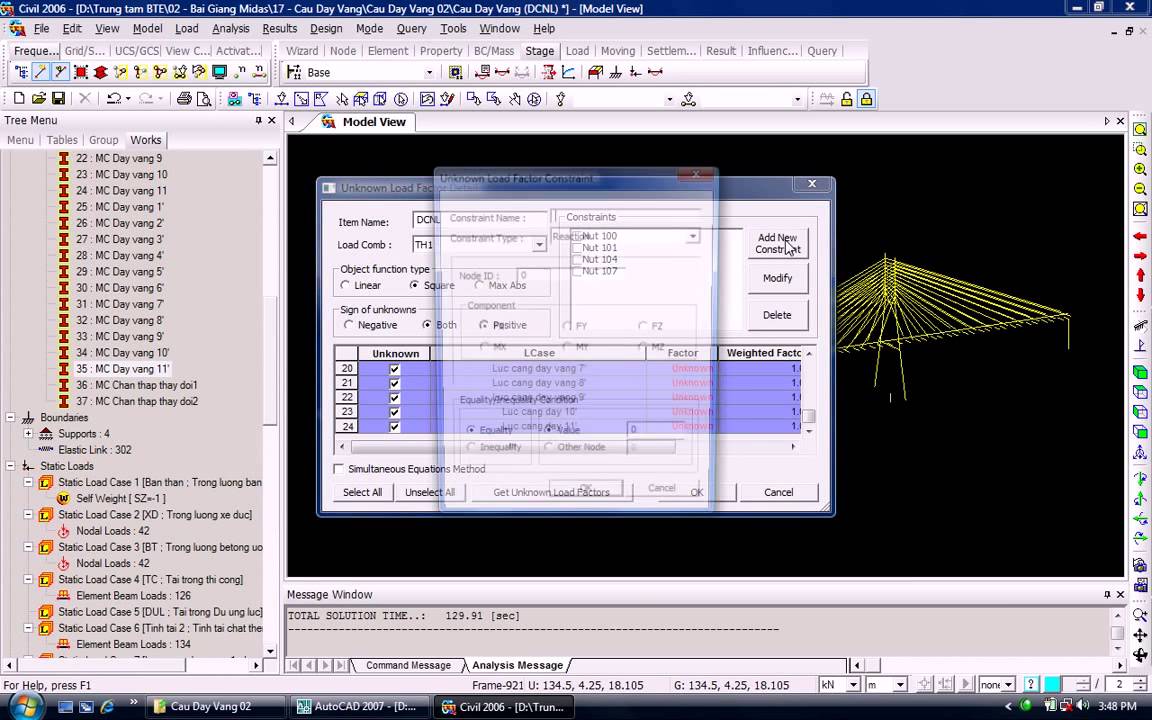Click the four-arrow pan move icon
Image resolution: width=1152 pixels, height=720 pixels.
1140,635
